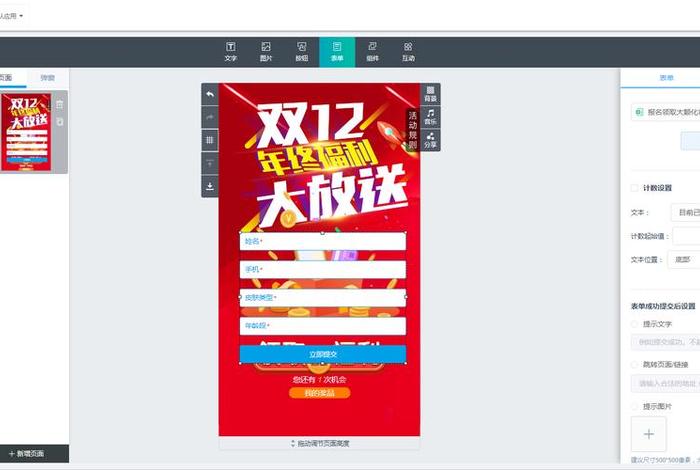
Task: Click the 大放送 title text on the canvas
Action: [x=333, y=198]
